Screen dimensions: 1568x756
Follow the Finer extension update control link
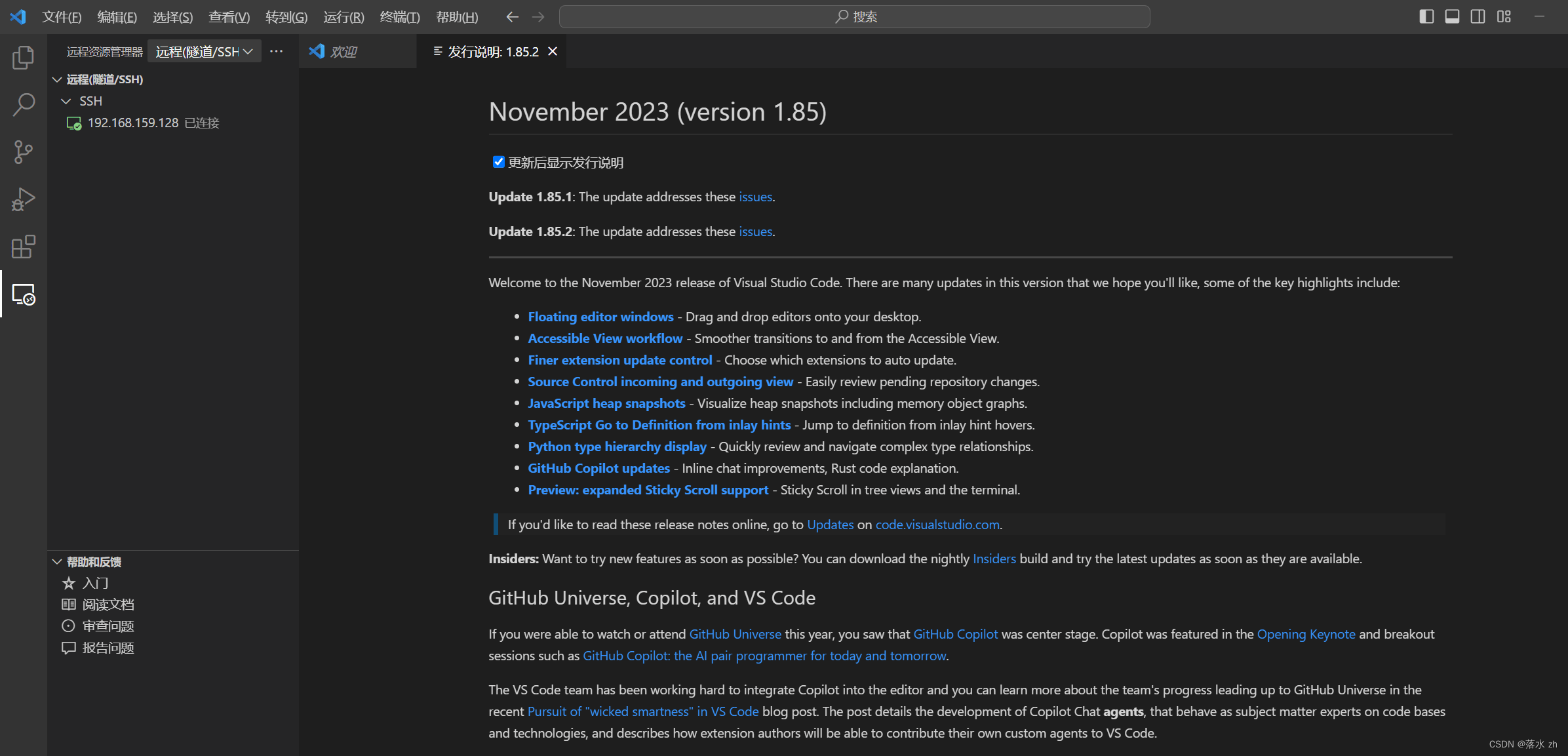[x=619, y=360]
